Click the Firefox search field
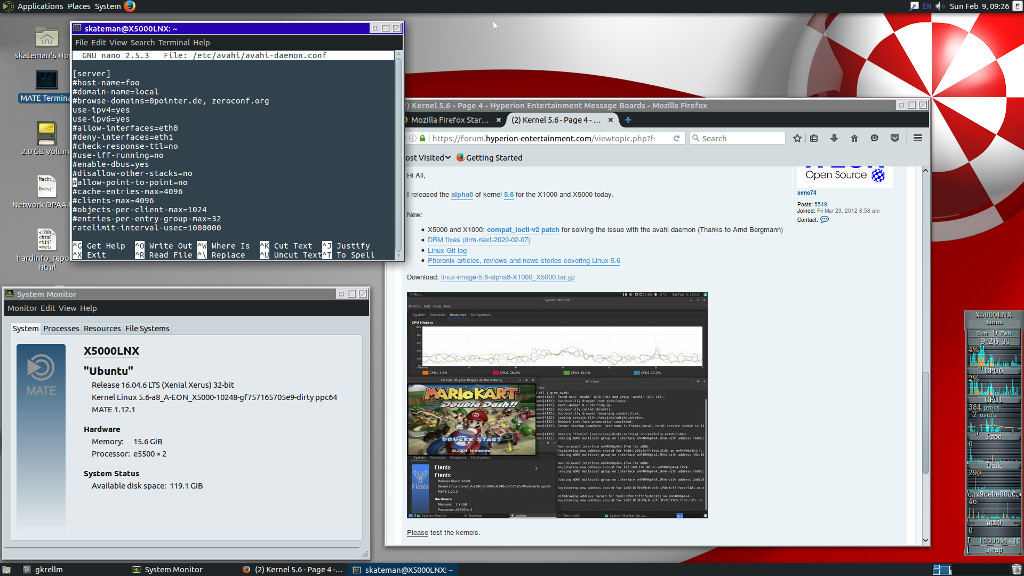1024x576 pixels. coord(737,138)
